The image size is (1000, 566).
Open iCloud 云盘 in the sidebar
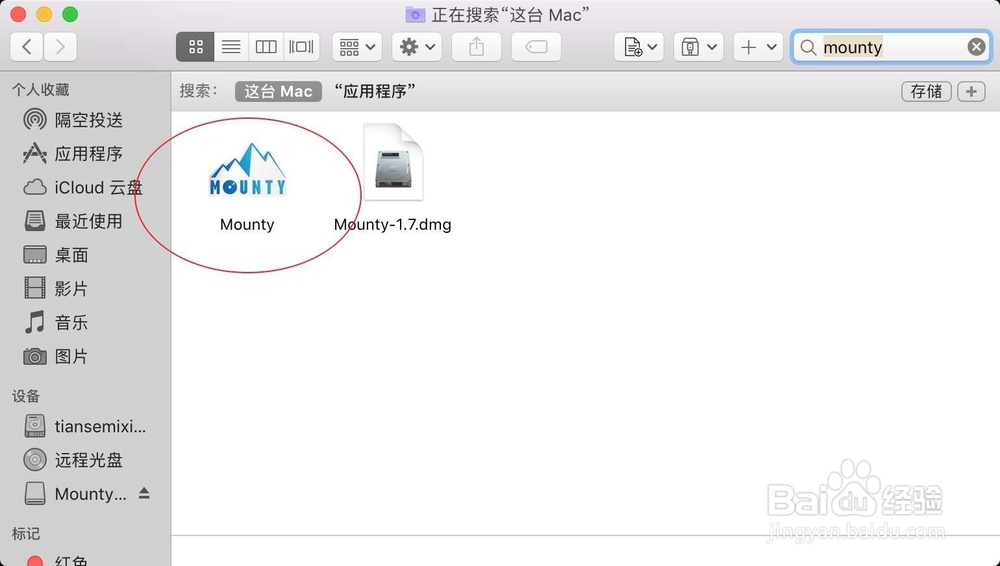tap(85, 187)
